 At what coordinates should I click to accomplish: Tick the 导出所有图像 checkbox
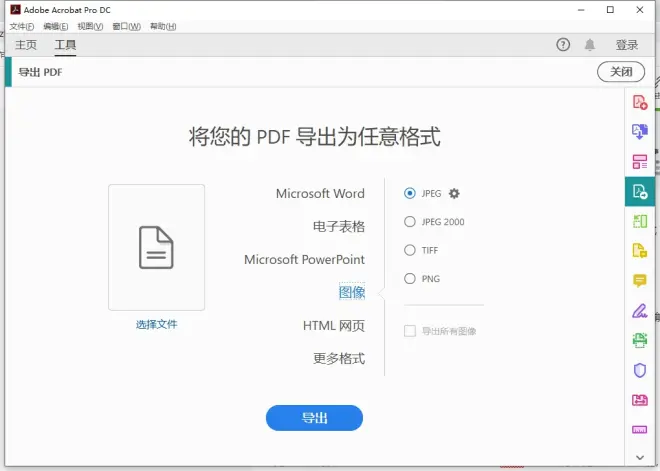tap(410, 331)
